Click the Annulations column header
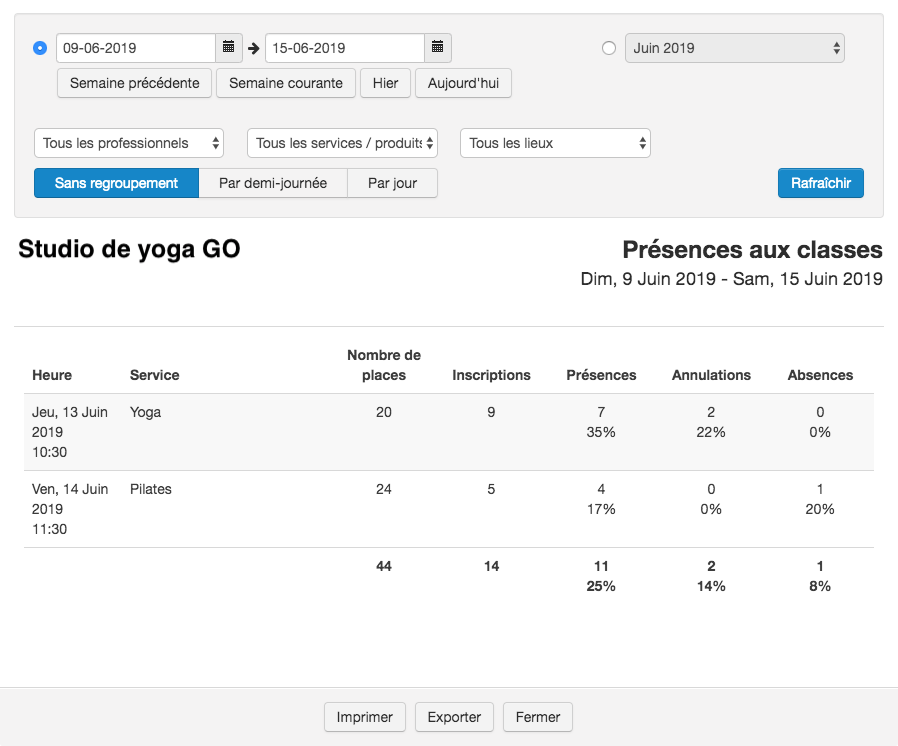This screenshot has height=746, width=898. click(x=711, y=375)
